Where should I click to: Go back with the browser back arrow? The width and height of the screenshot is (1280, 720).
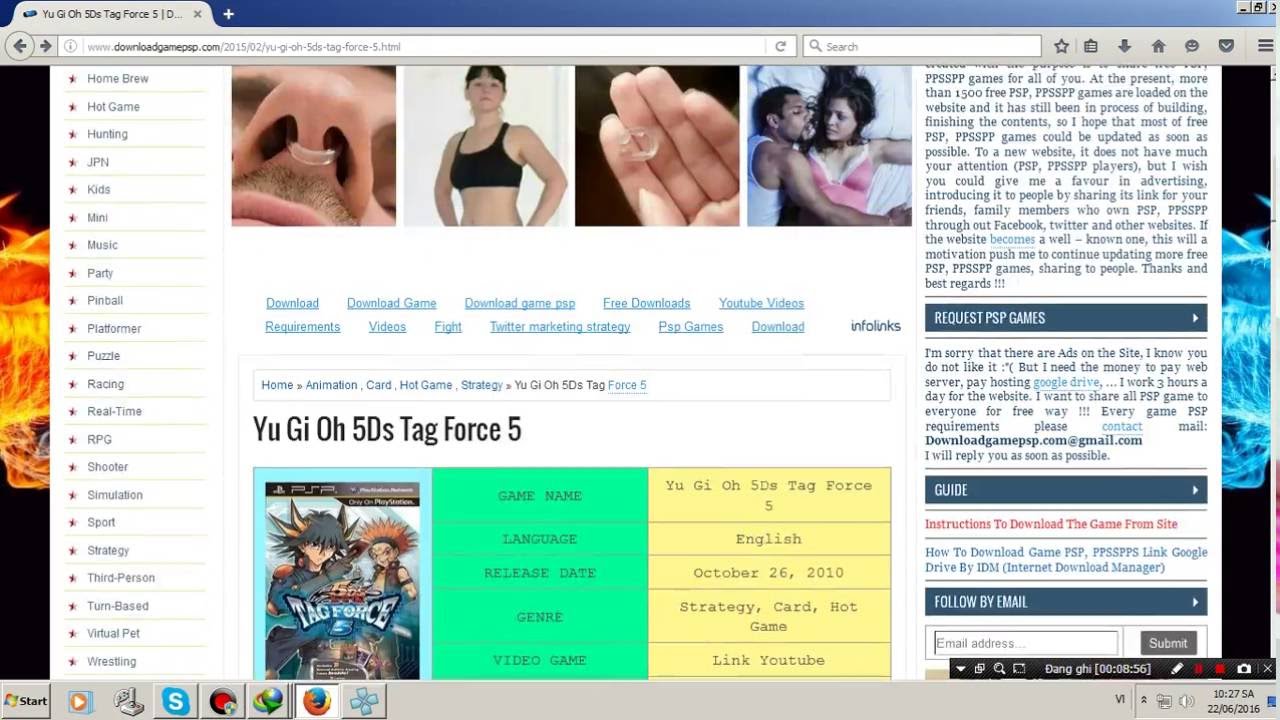tap(19, 46)
